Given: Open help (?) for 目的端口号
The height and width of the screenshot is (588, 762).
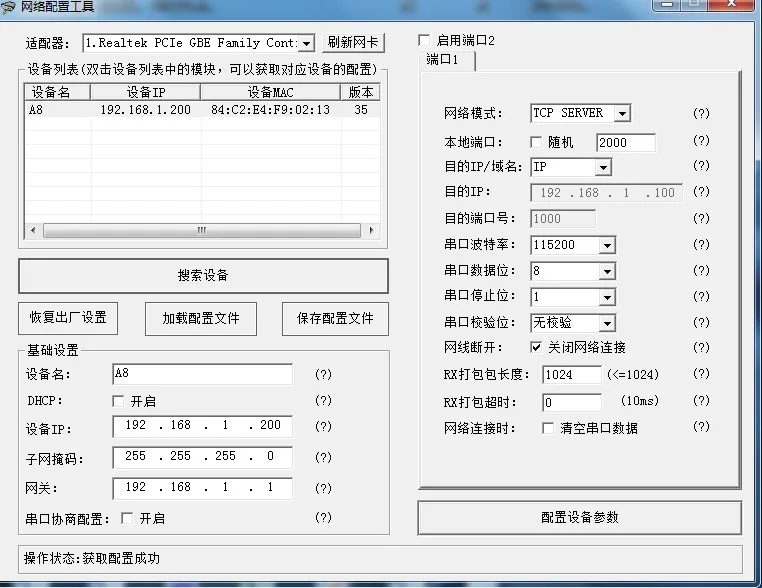Looking at the screenshot, I should coord(701,218).
